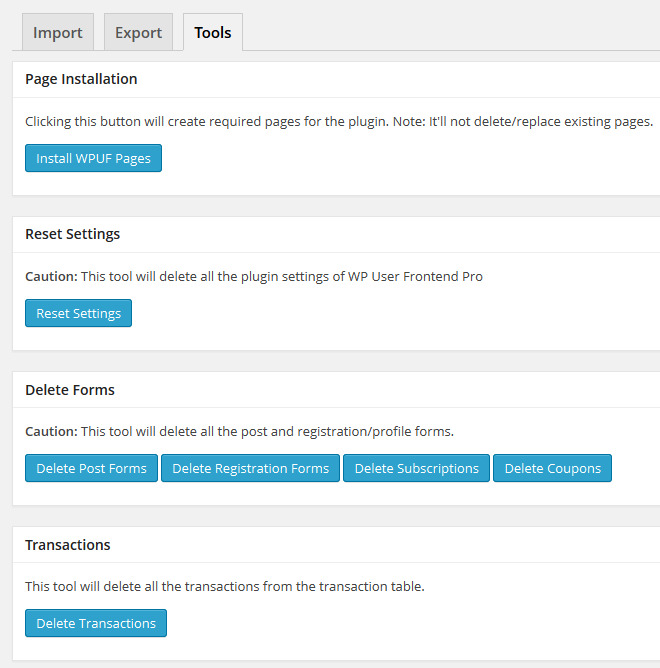
Task: Click the Page Installation heading
Action: coord(81,79)
